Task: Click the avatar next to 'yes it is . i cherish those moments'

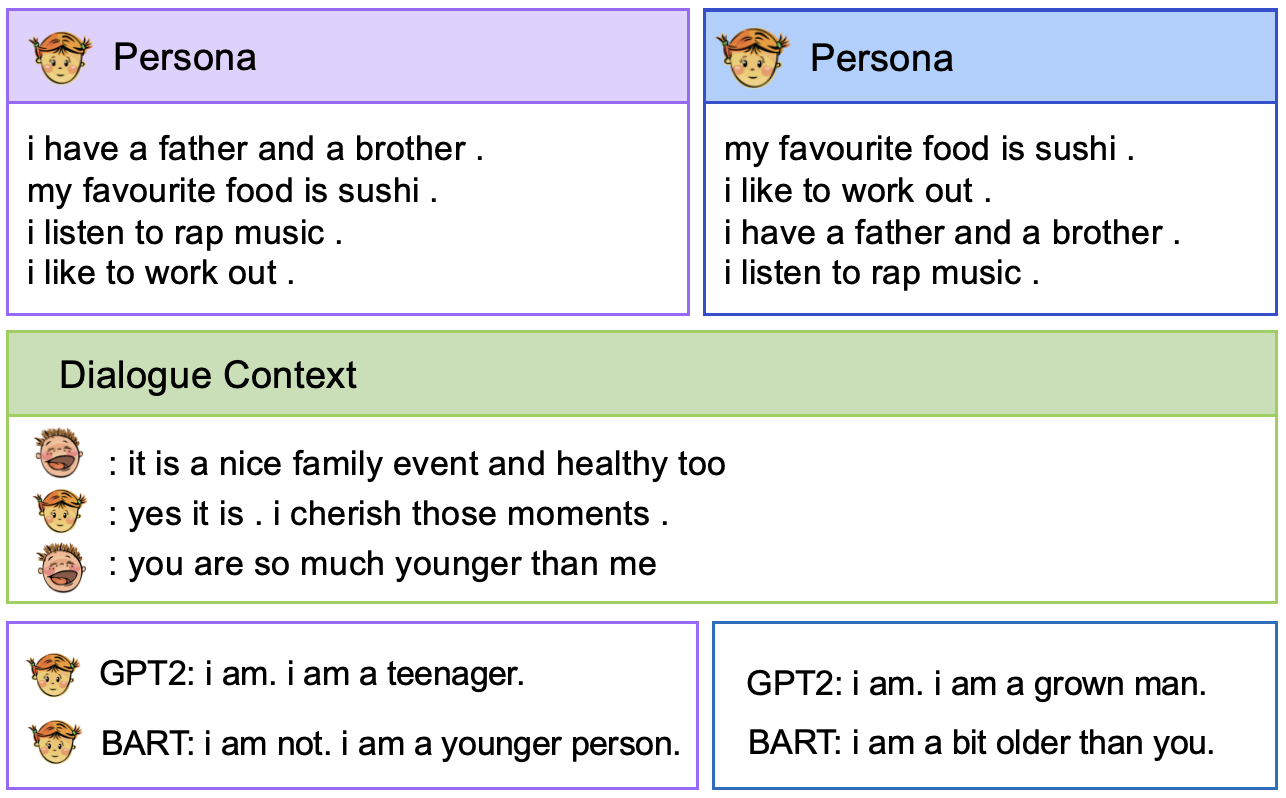Action: click(59, 512)
